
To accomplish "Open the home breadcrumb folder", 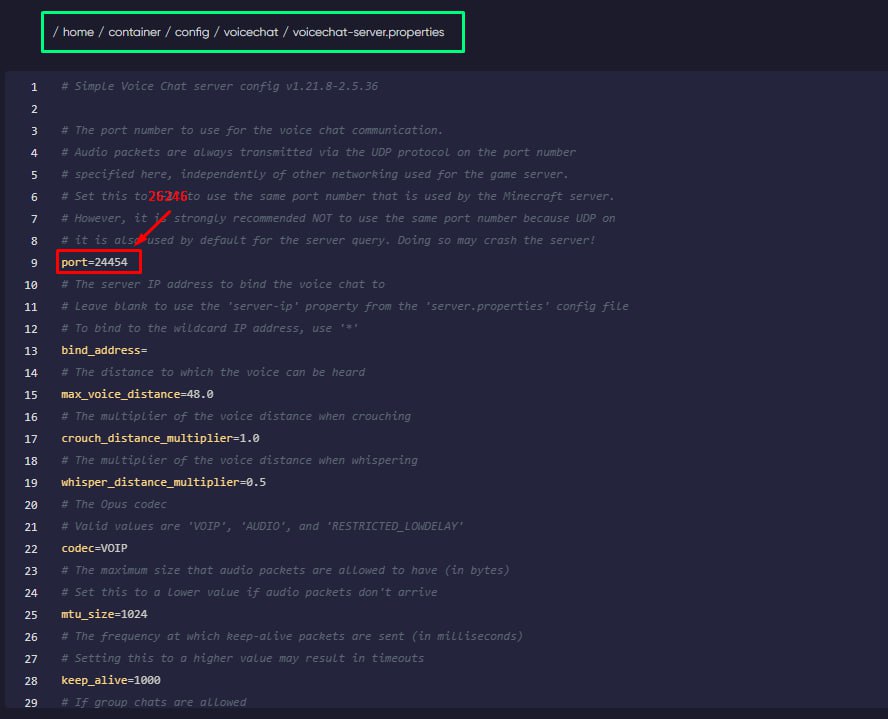I will [x=78, y=32].
